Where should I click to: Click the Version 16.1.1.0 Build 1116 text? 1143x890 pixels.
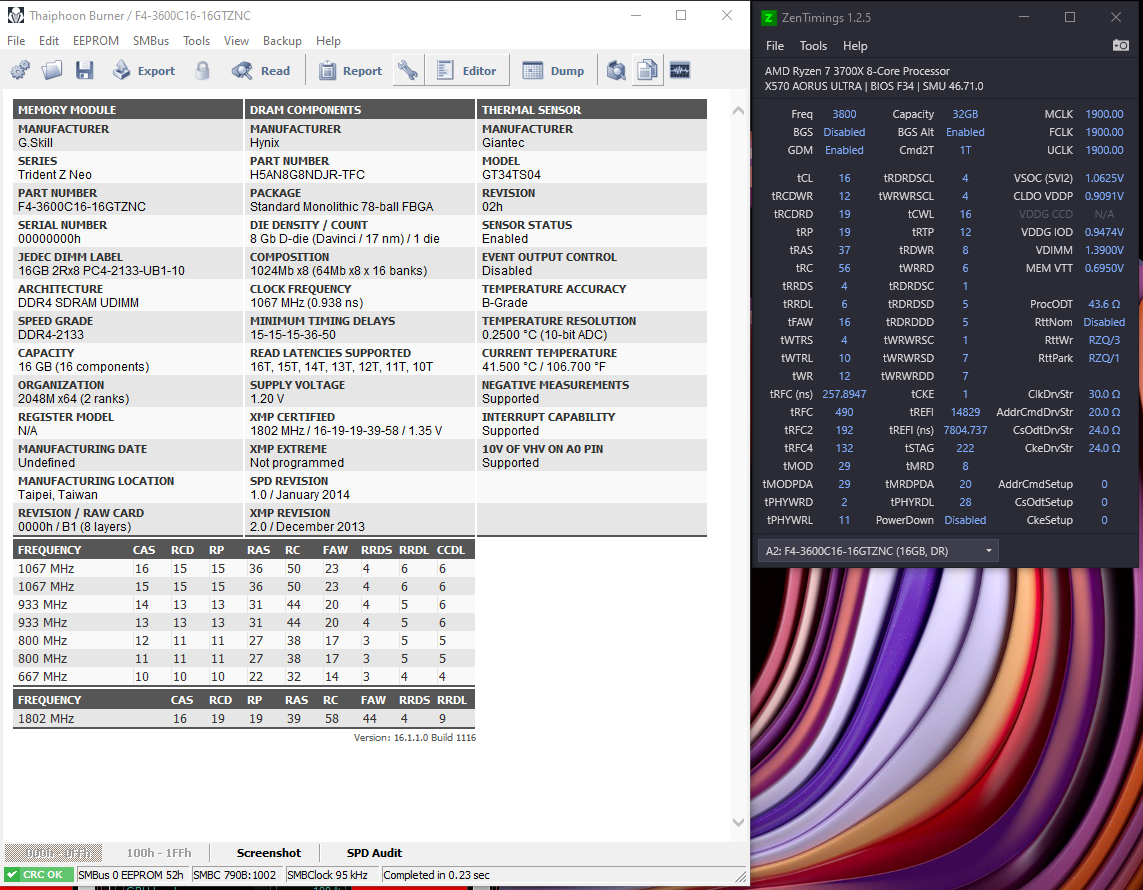(x=415, y=738)
